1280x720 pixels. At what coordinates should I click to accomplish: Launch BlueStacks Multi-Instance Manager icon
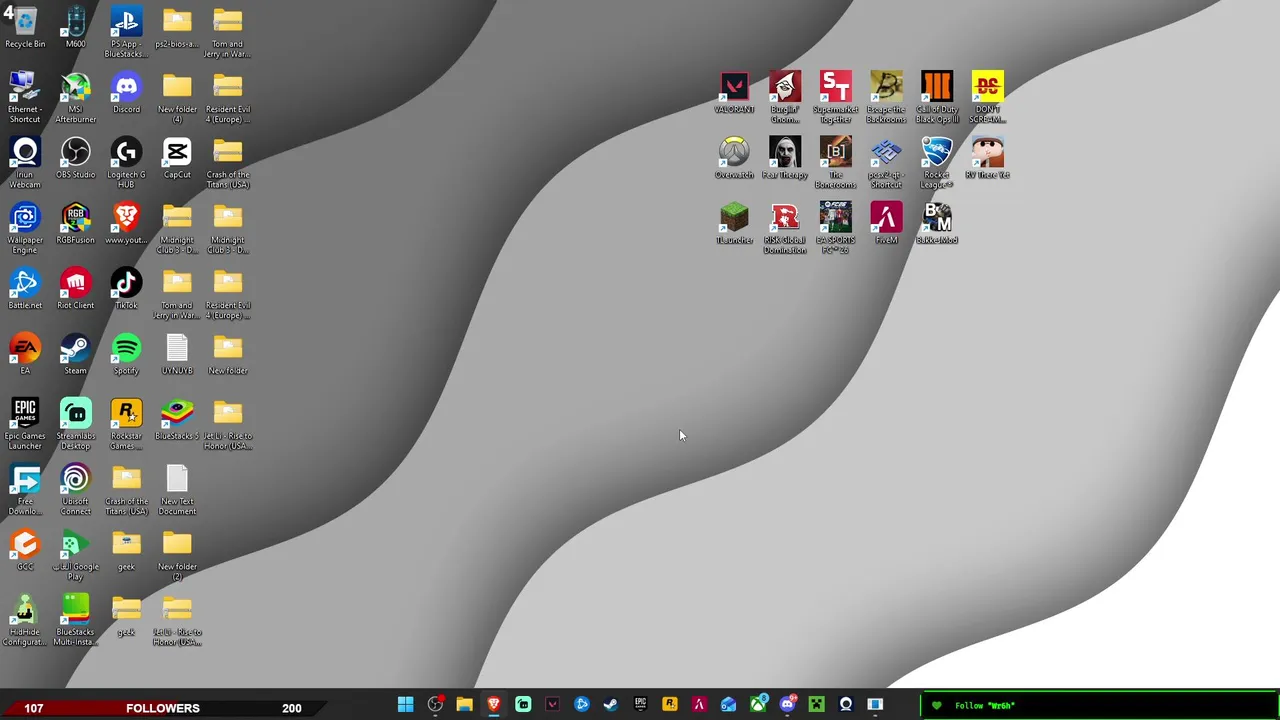[x=75, y=621]
